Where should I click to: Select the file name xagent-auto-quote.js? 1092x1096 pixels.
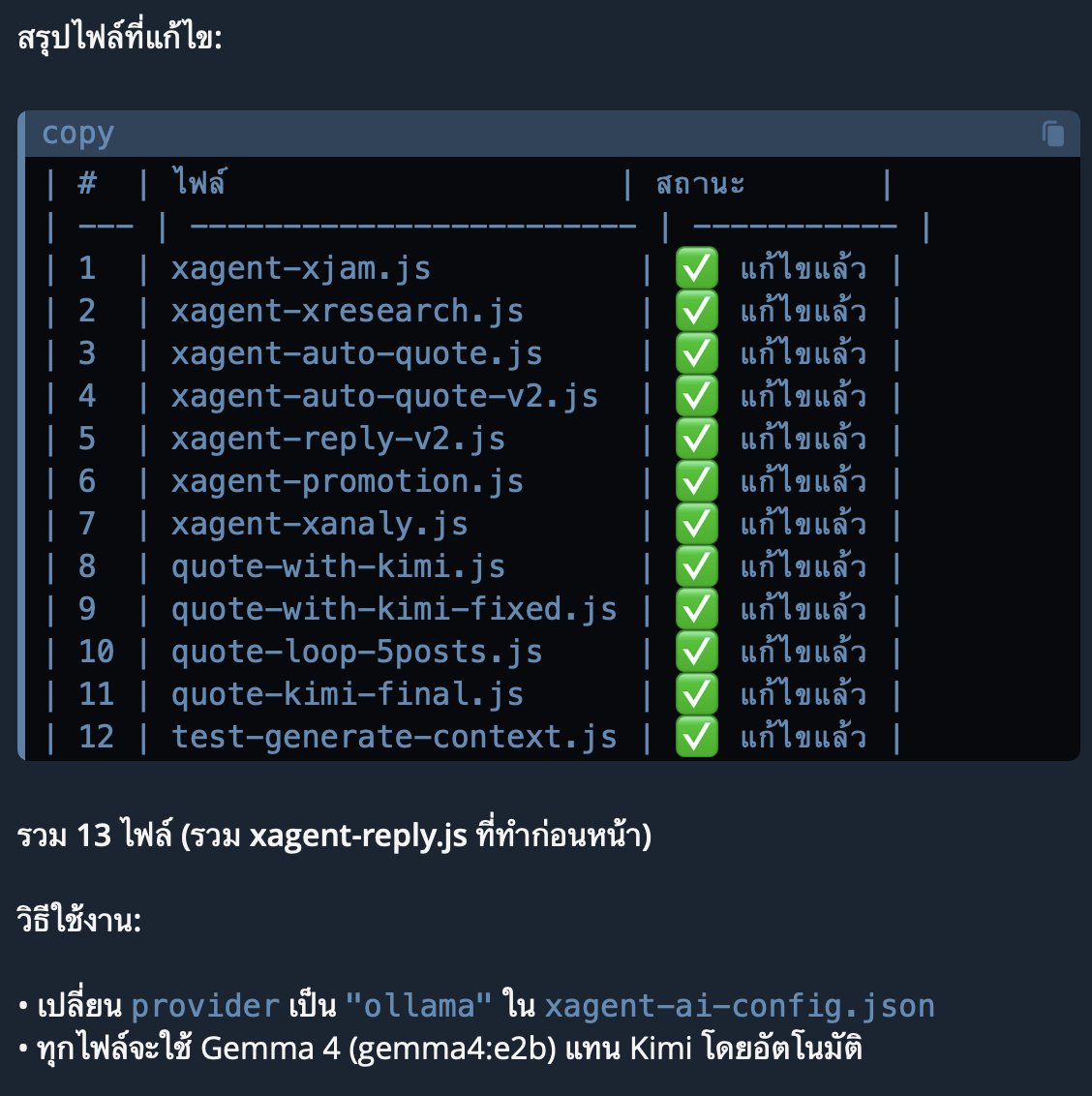(356, 354)
